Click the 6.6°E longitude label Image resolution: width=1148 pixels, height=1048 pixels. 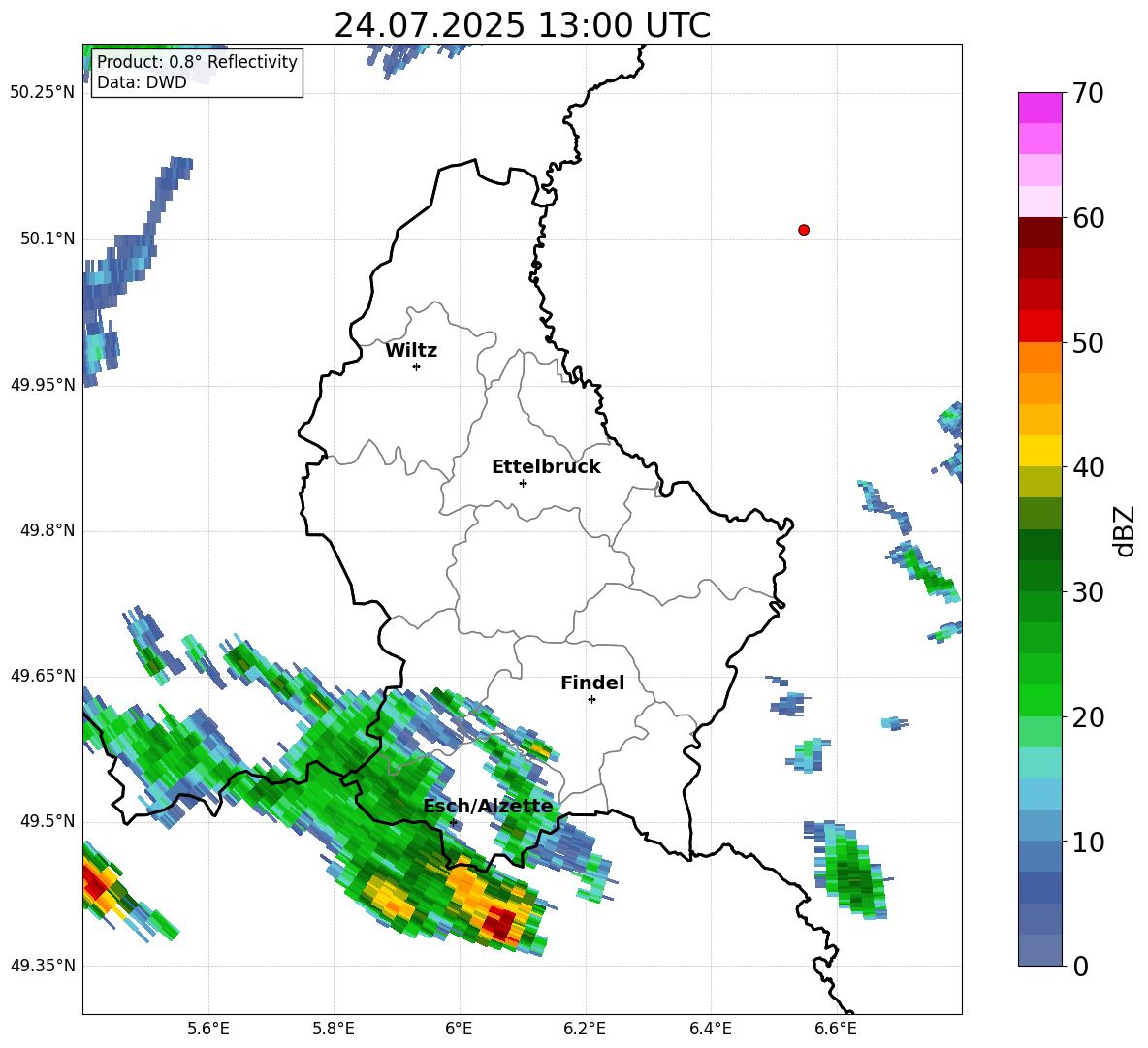tap(836, 1029)
